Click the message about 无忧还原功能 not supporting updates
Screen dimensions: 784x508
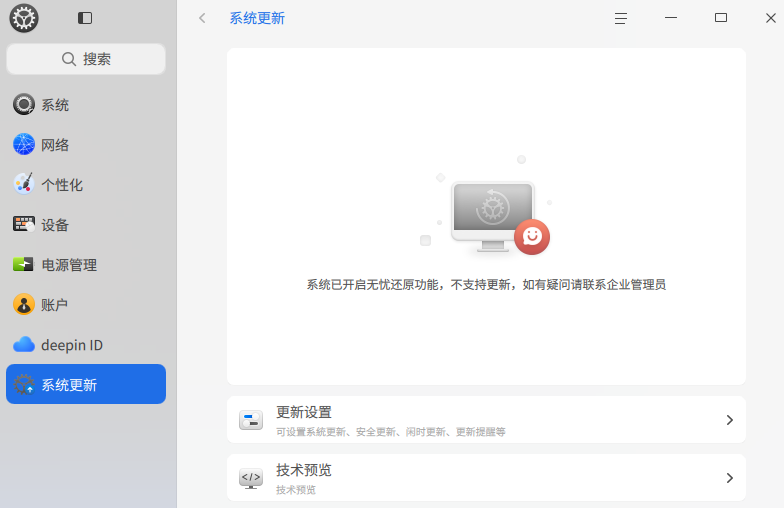click(x=486, y=284)
